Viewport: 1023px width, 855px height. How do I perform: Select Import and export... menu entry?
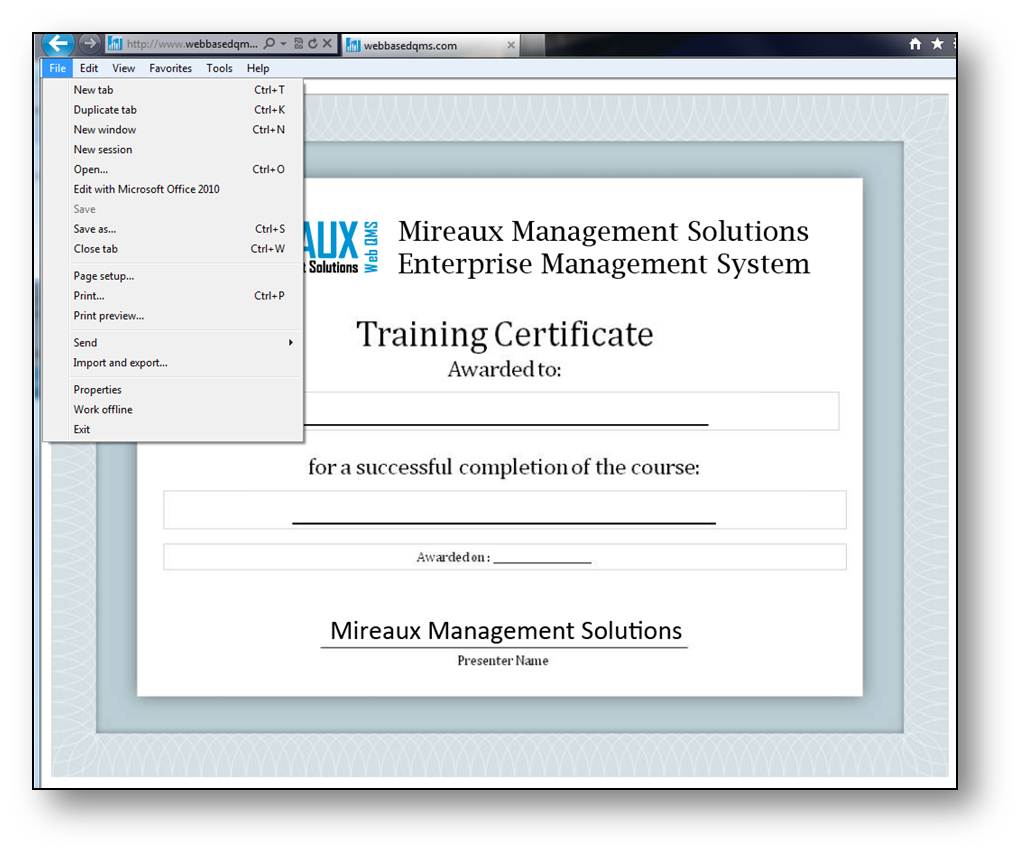173,363
